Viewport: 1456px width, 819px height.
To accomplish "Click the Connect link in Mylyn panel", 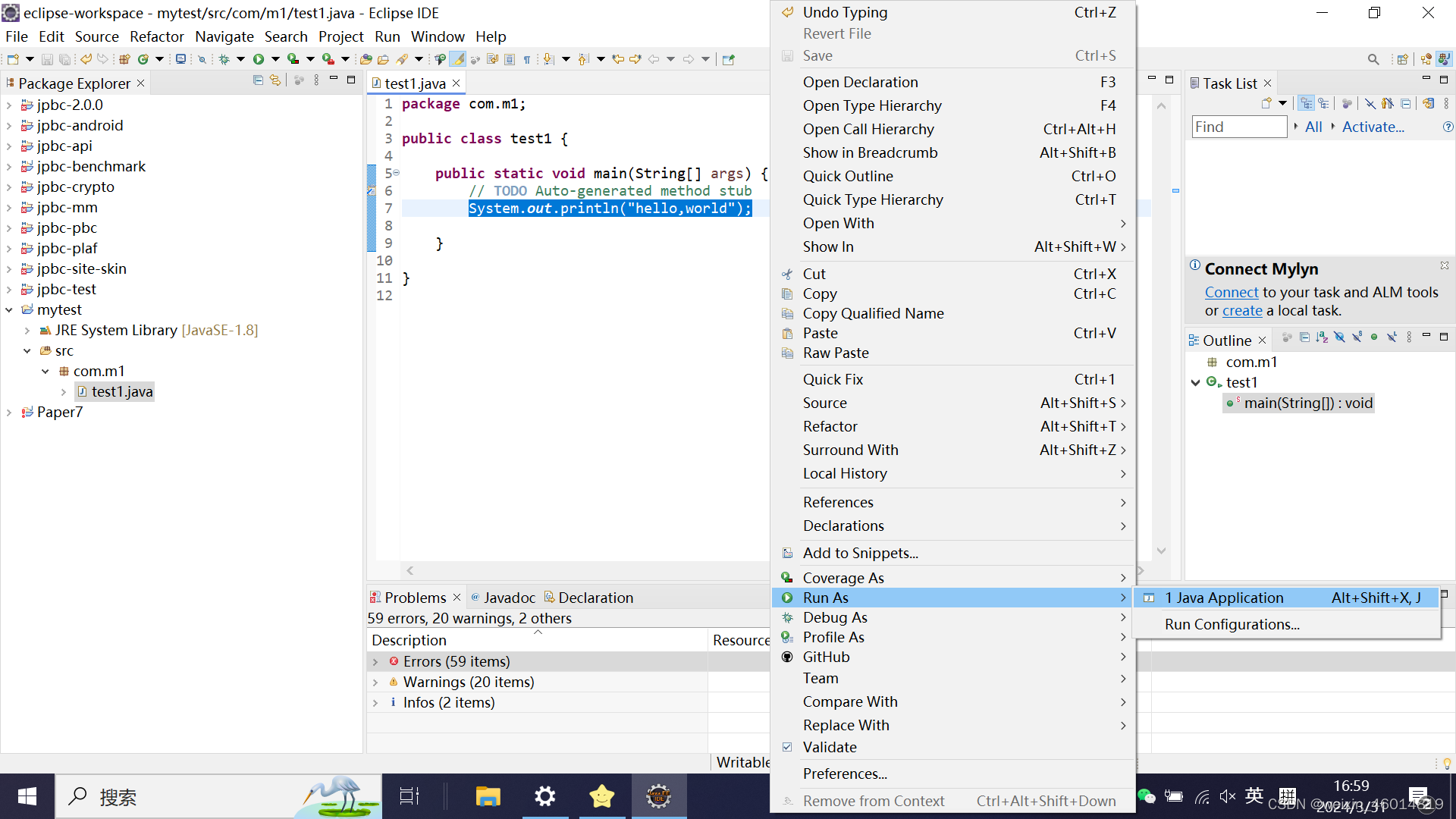I will pos(1231,293).
